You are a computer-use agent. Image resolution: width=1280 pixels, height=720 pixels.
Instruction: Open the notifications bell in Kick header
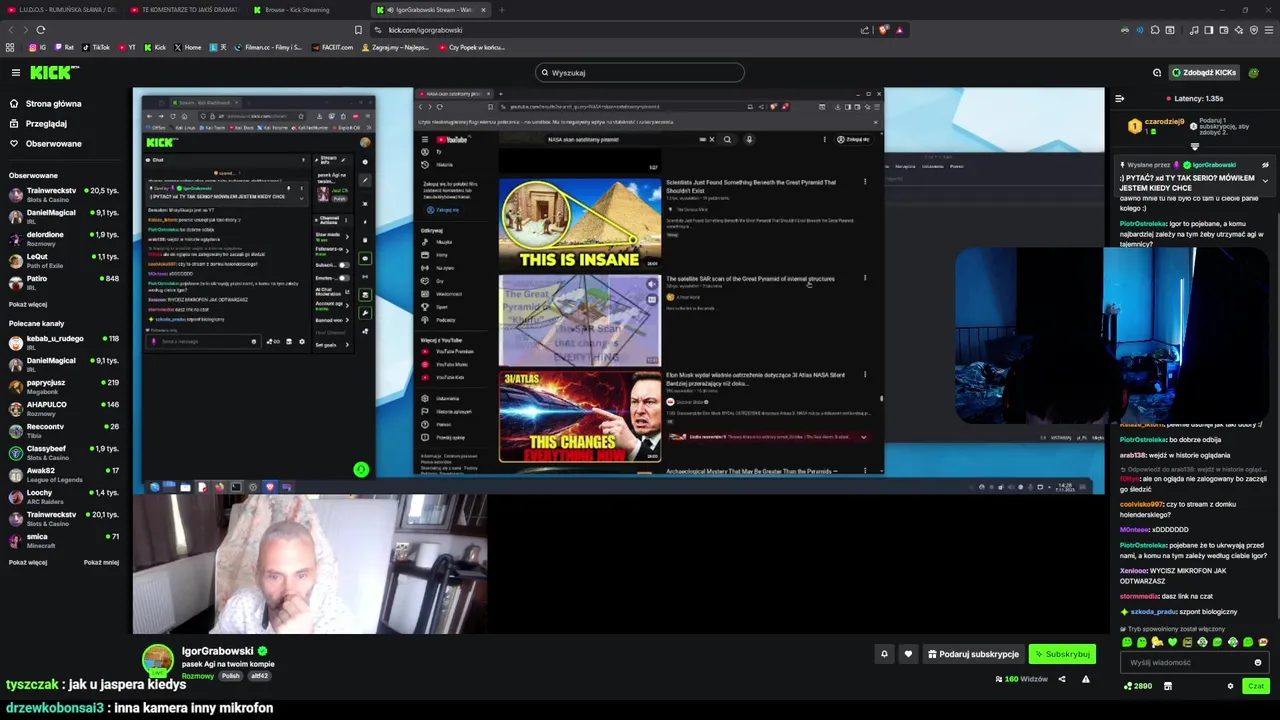[1157, 72]
